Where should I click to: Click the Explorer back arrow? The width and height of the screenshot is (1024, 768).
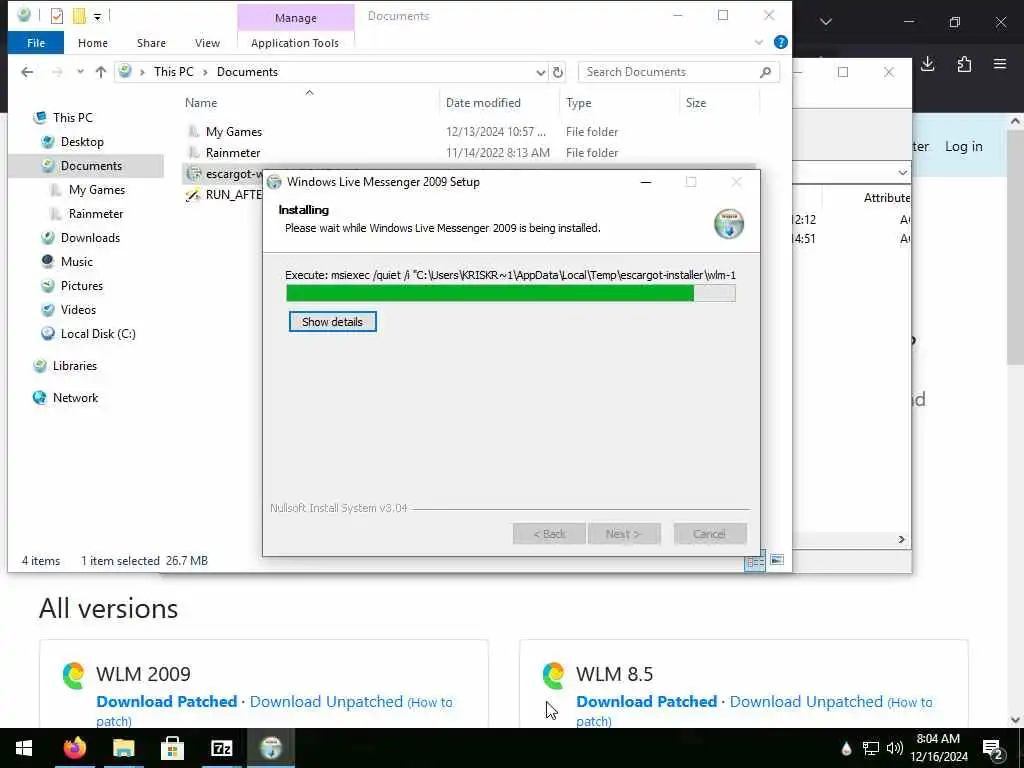coord(27,72)
